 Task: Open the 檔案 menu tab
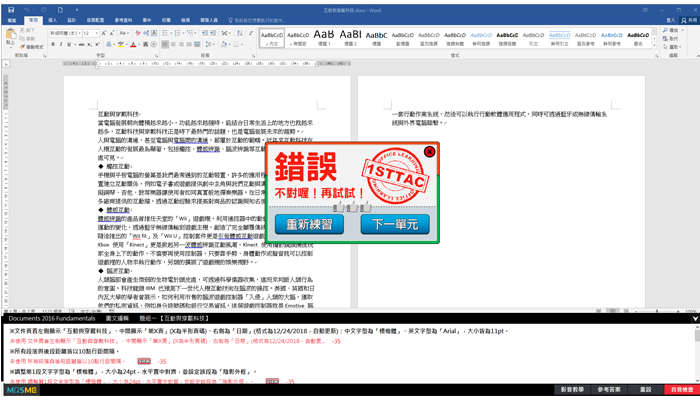pos(11,19)
